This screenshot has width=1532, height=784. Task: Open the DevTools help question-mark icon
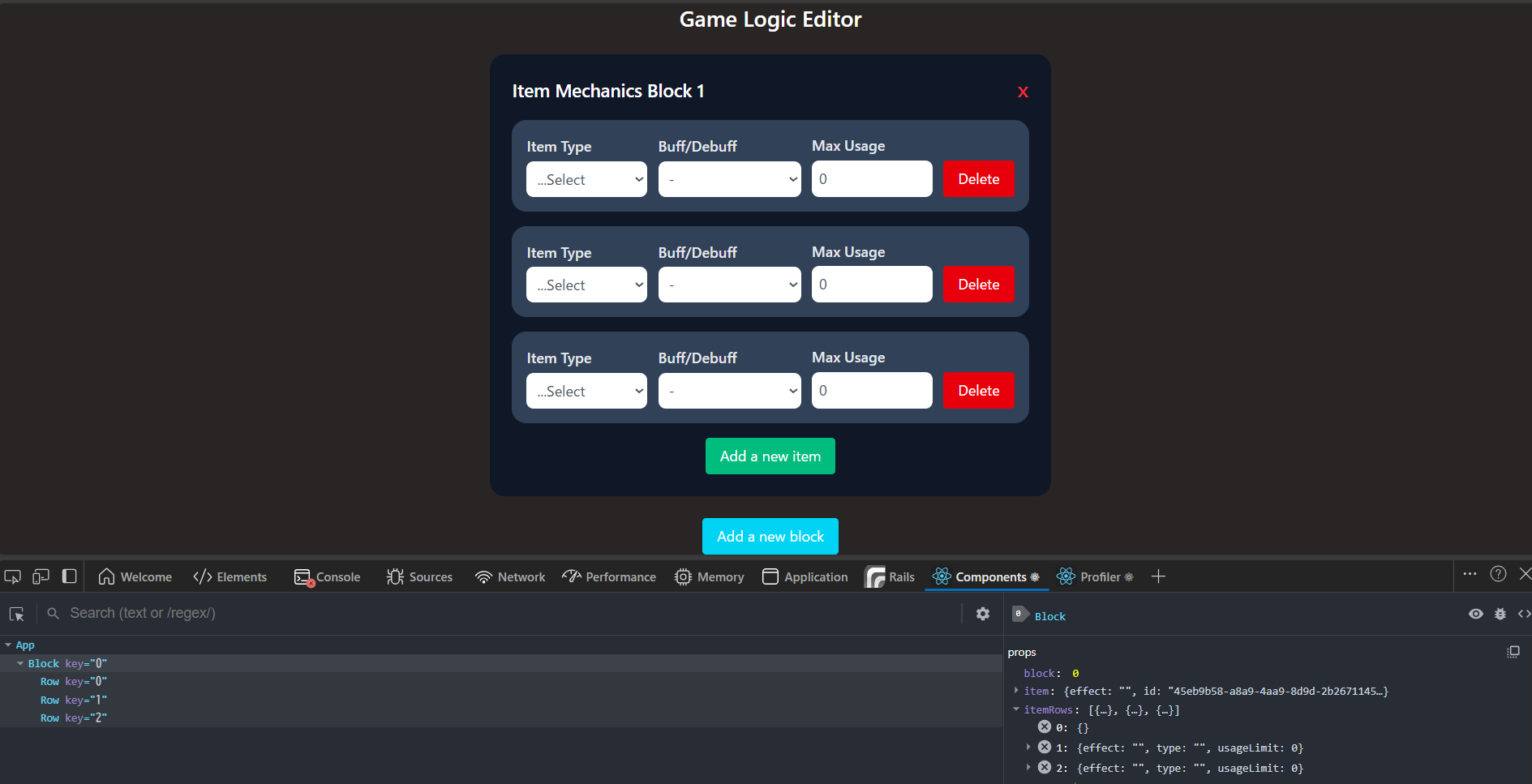(x=1498, y=574)
